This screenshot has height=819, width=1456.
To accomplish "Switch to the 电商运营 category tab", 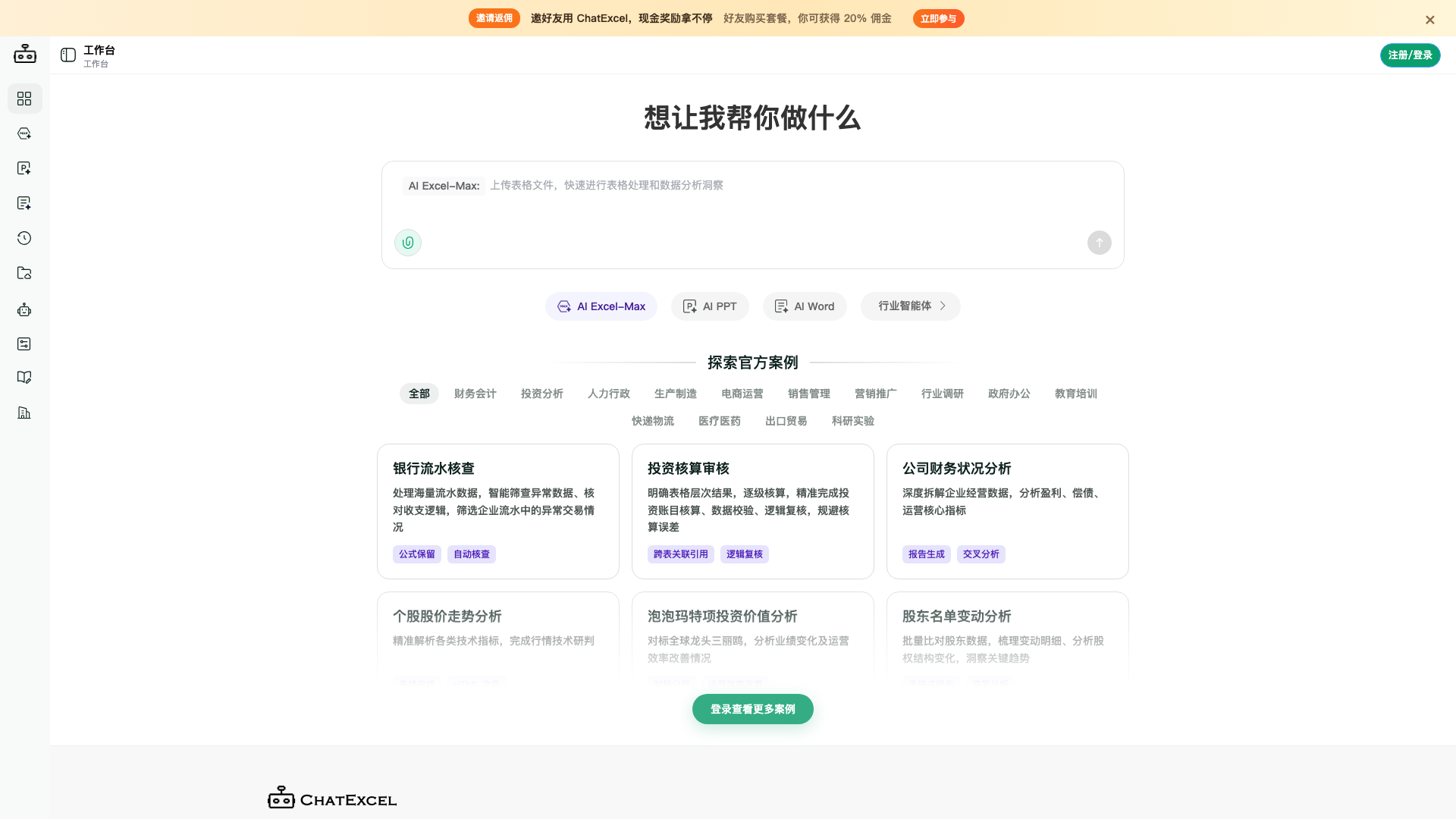I will tap(742, 394).
